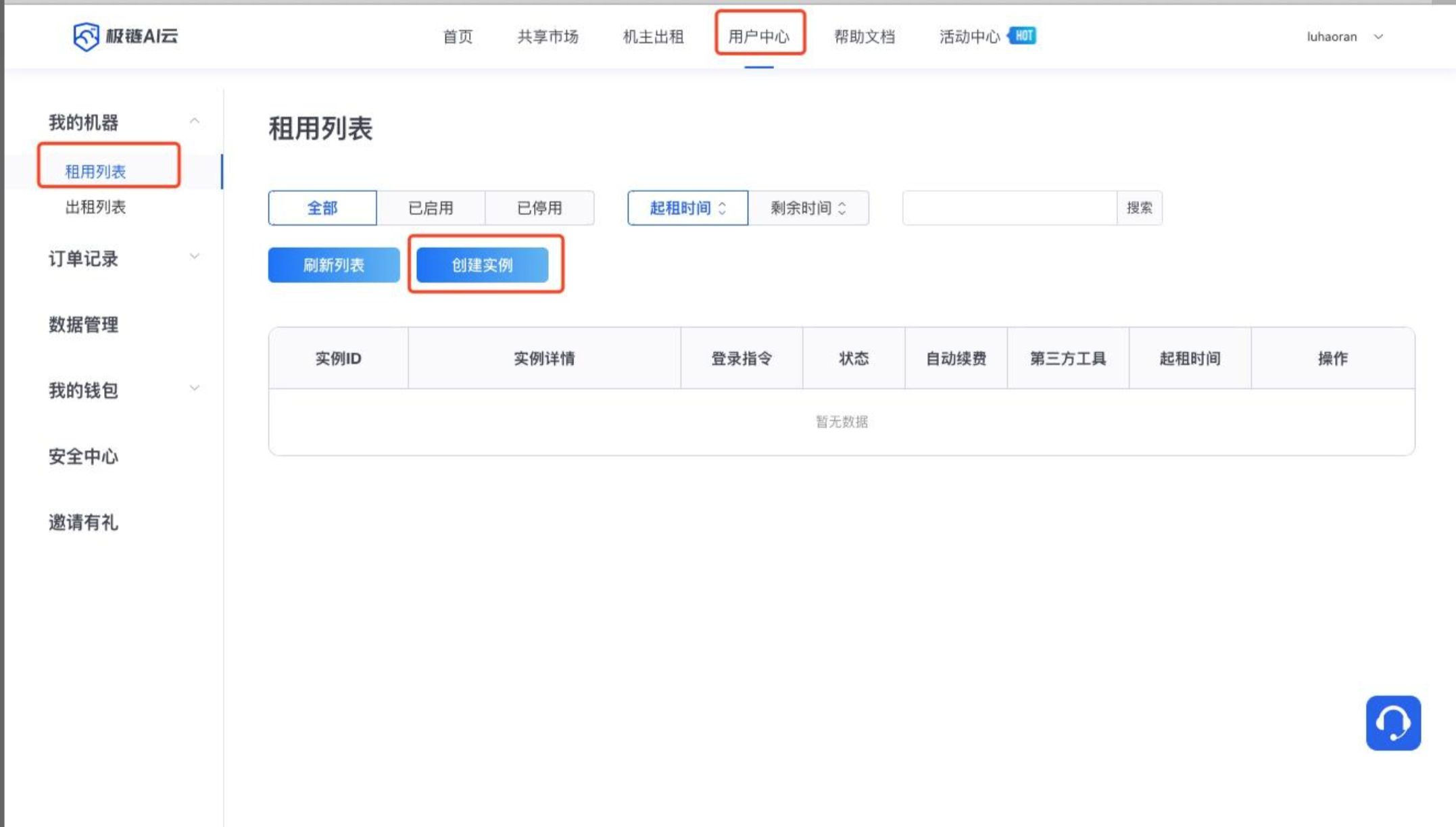
Task: Open 出租列表 in the sidebar
Action: point(95,207)
